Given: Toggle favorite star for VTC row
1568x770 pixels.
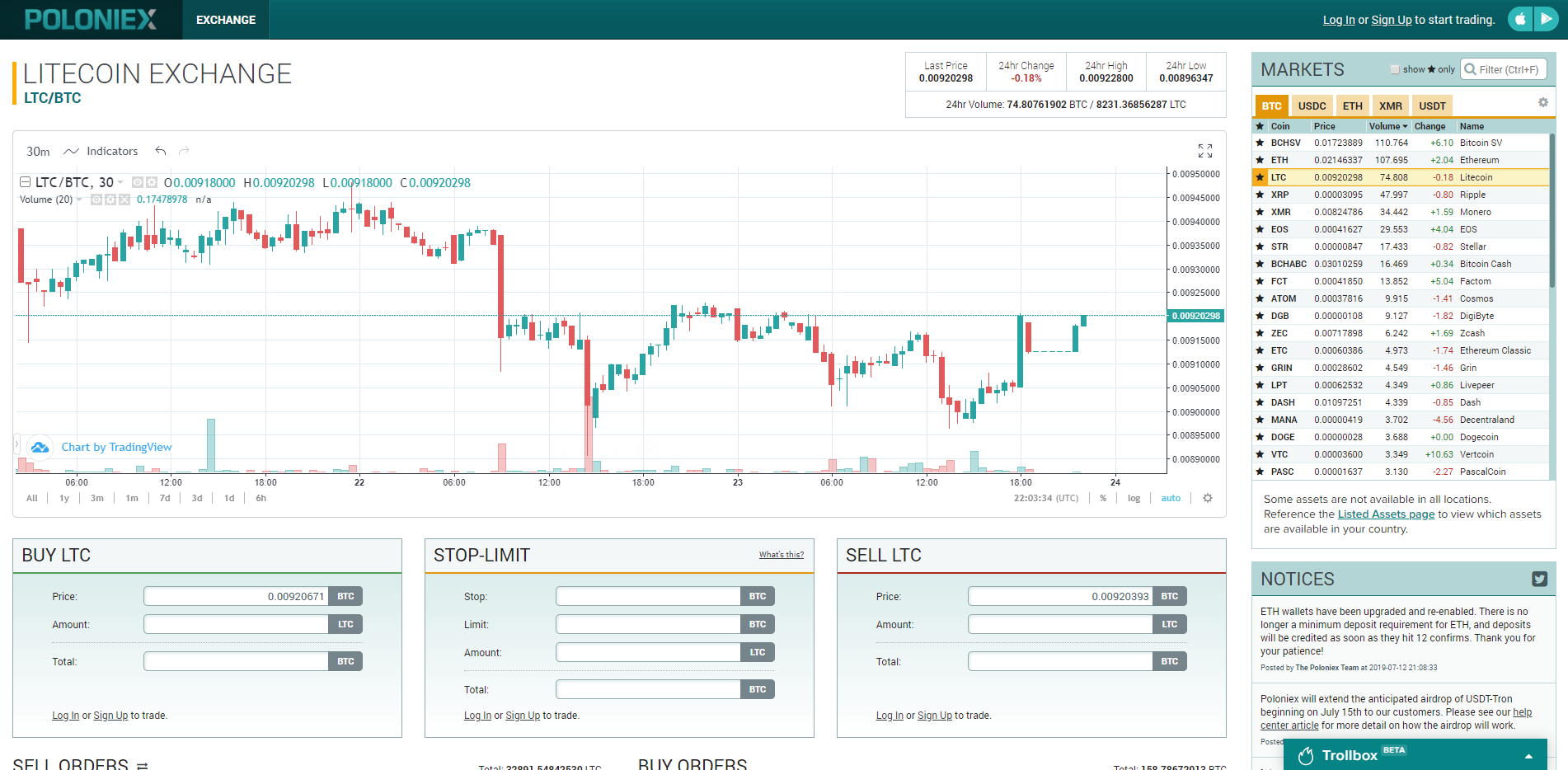Looking at the screenshot, I should coord(1260,454).
